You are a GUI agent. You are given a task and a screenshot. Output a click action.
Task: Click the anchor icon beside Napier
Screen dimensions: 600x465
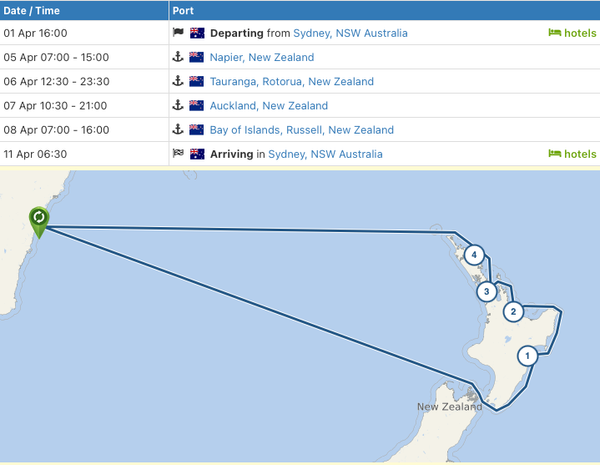tap(178, 57)
